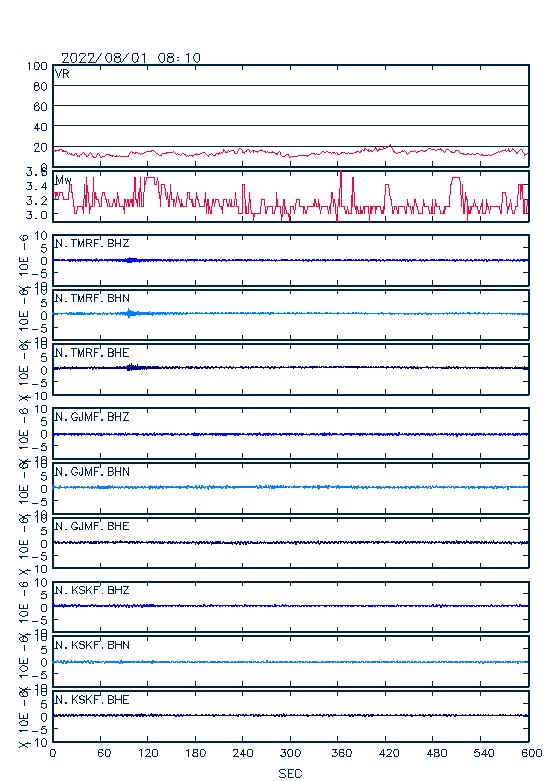
Task: Click the 100 value on VR axis
Action: click(x=37, y=66)
